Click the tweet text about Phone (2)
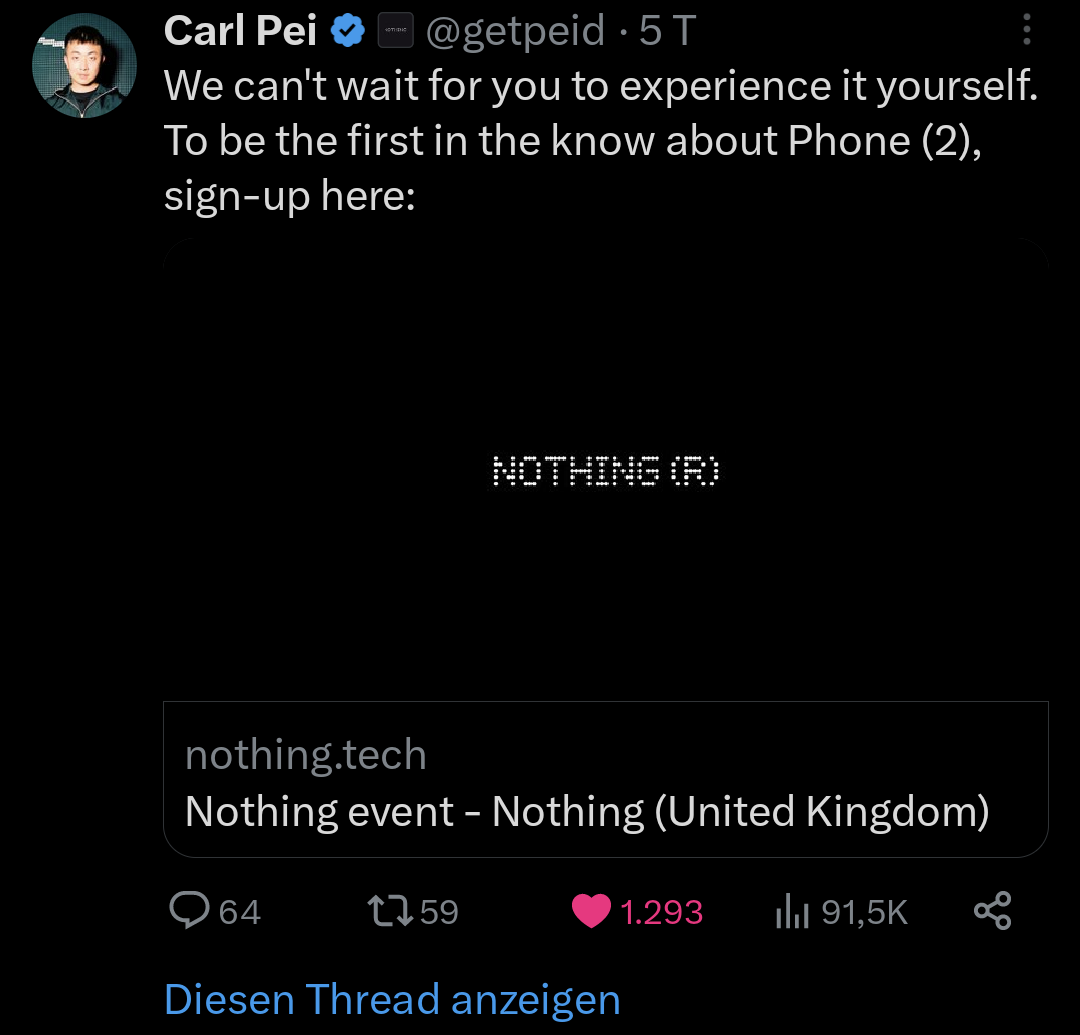1080x1035 pixels. (x=600, y=140)
